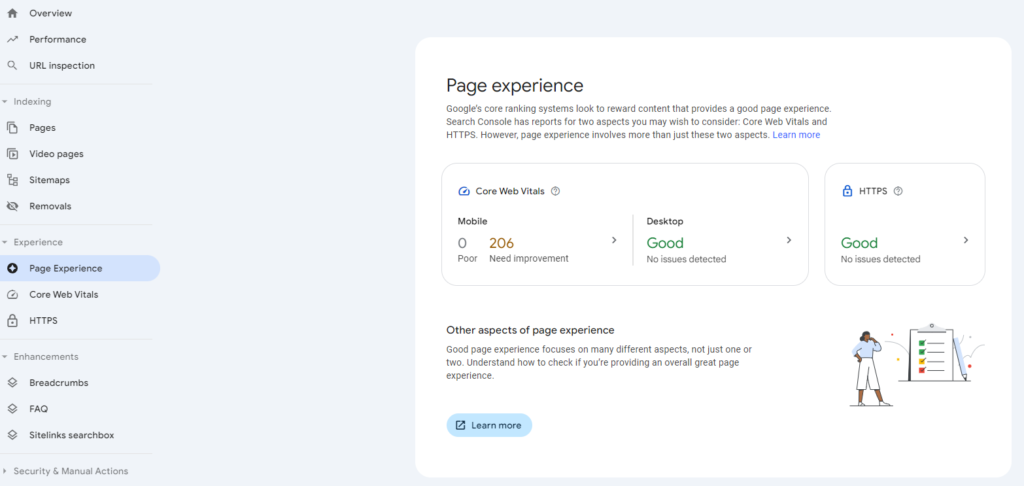Collapse the Indexing section
Screen dimensions: 1024x486
pos(5,102)
